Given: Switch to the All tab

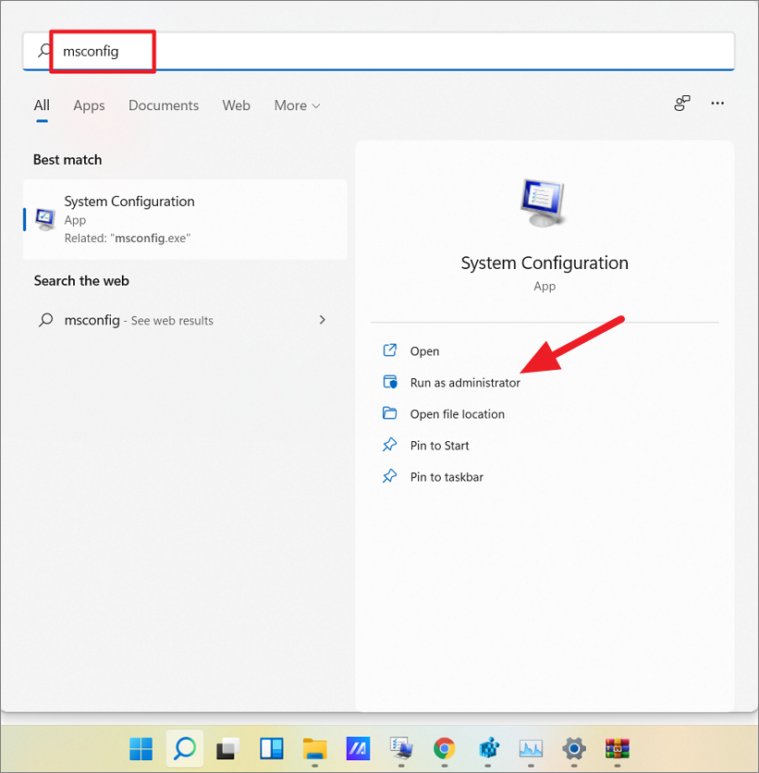Looking at the screenshot, I should [x=42, y=105].
